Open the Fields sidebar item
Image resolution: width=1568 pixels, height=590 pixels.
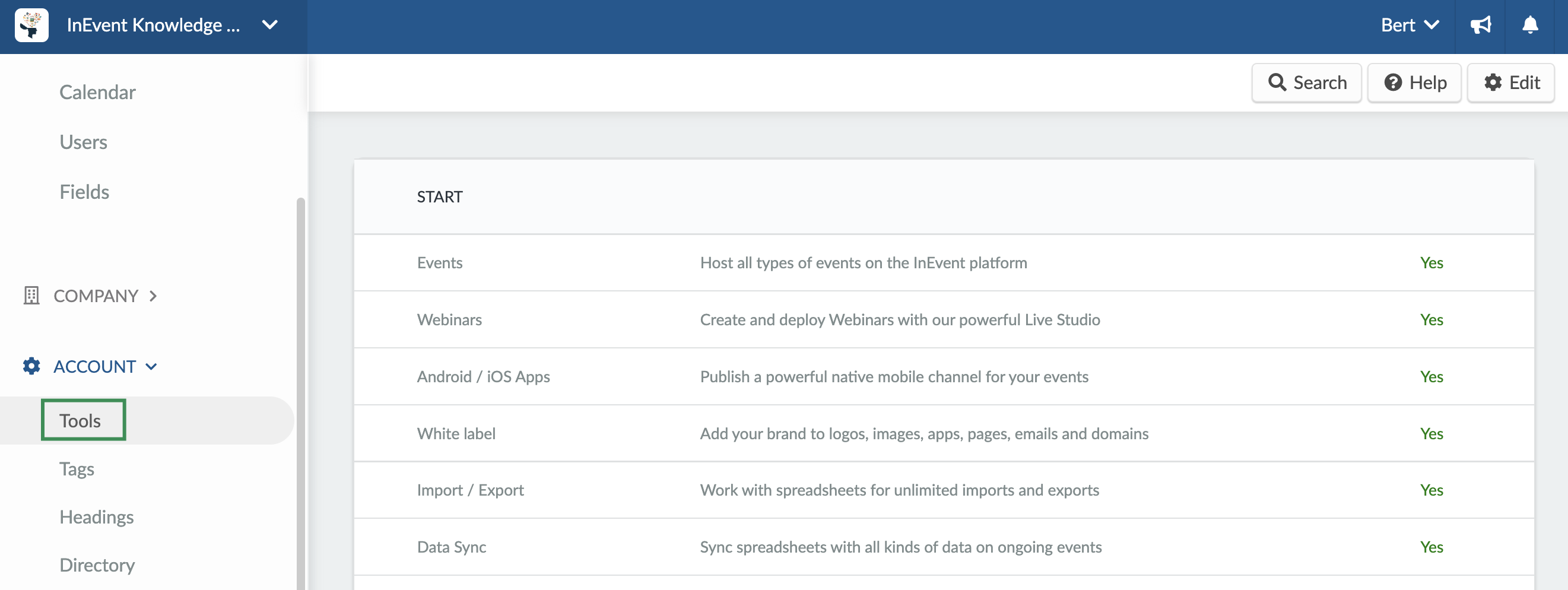[85, 192]
